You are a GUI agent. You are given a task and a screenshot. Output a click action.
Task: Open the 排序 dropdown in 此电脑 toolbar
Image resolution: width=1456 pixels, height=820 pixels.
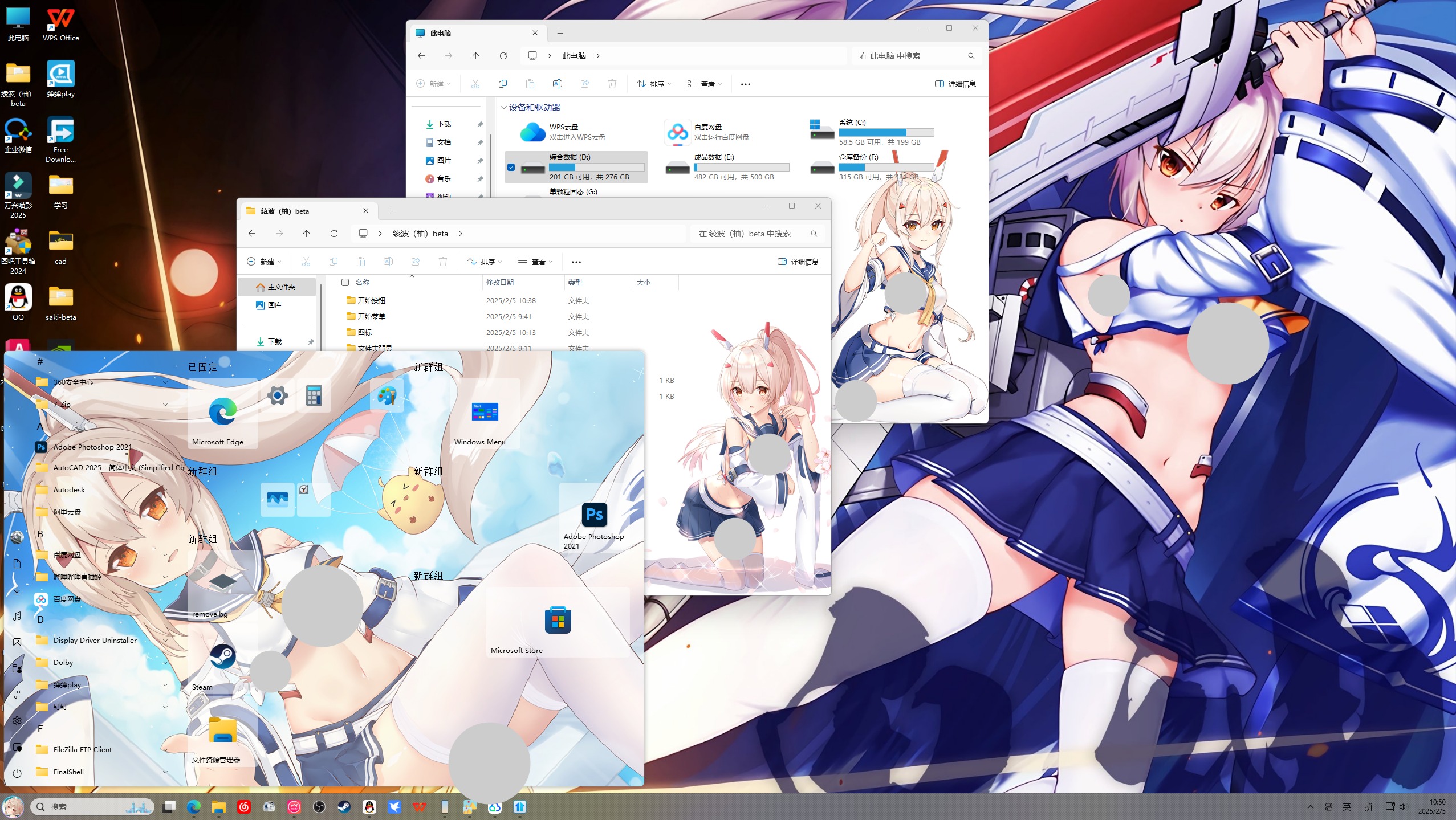point(653,84)
